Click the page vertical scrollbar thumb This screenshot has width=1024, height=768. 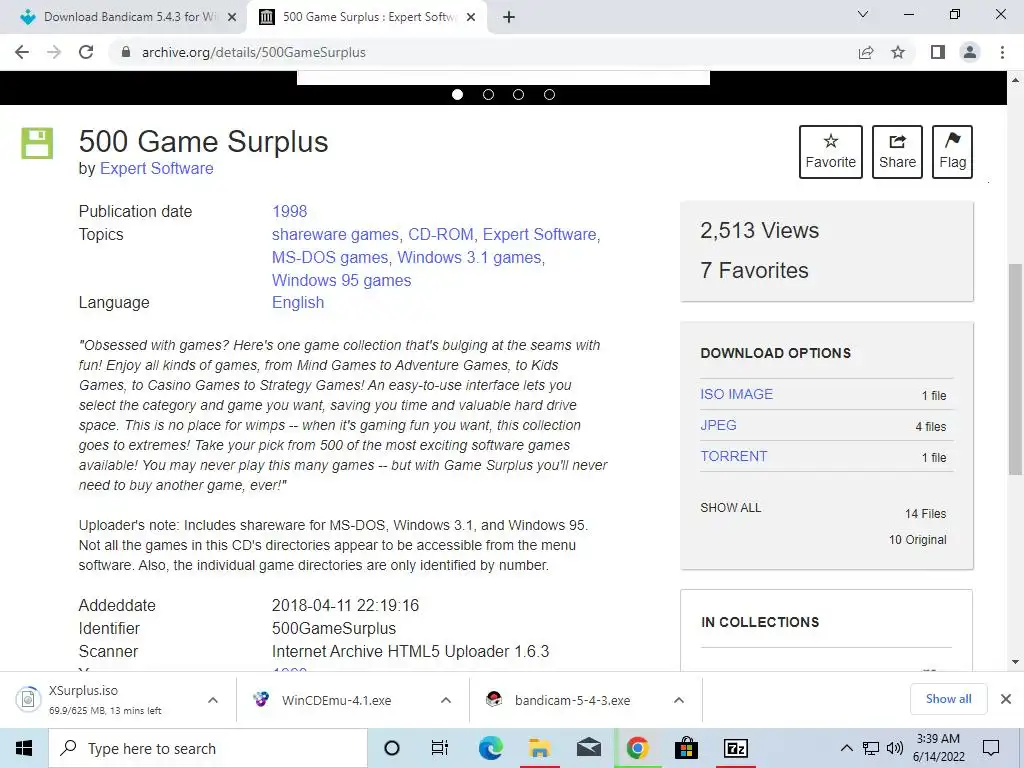[x=1015, y=369]
